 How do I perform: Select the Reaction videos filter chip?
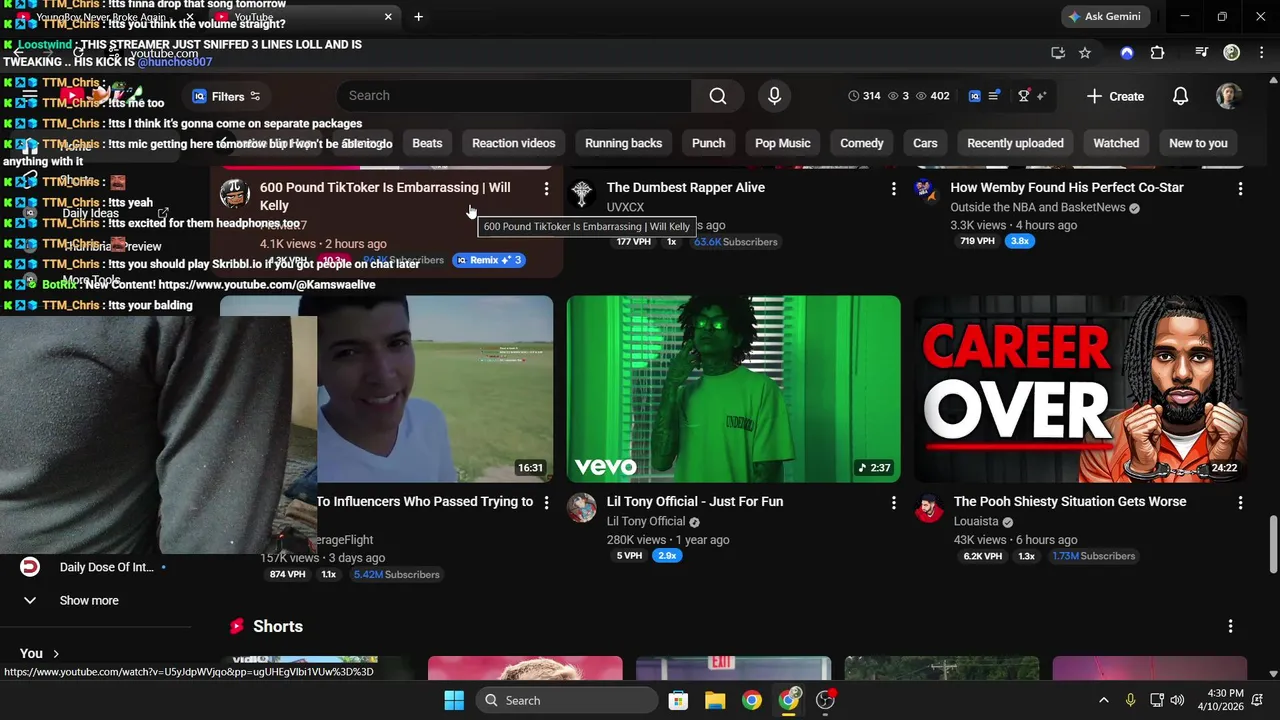coord(513,143)
